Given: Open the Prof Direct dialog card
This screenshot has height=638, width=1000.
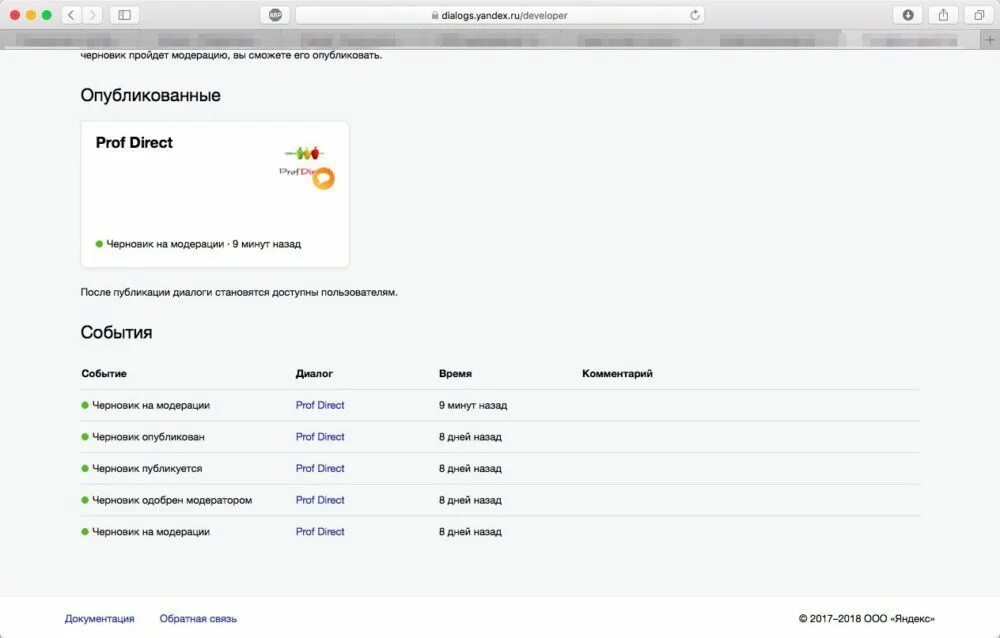Looking at the screenshot, I should [x=215, y=194].
